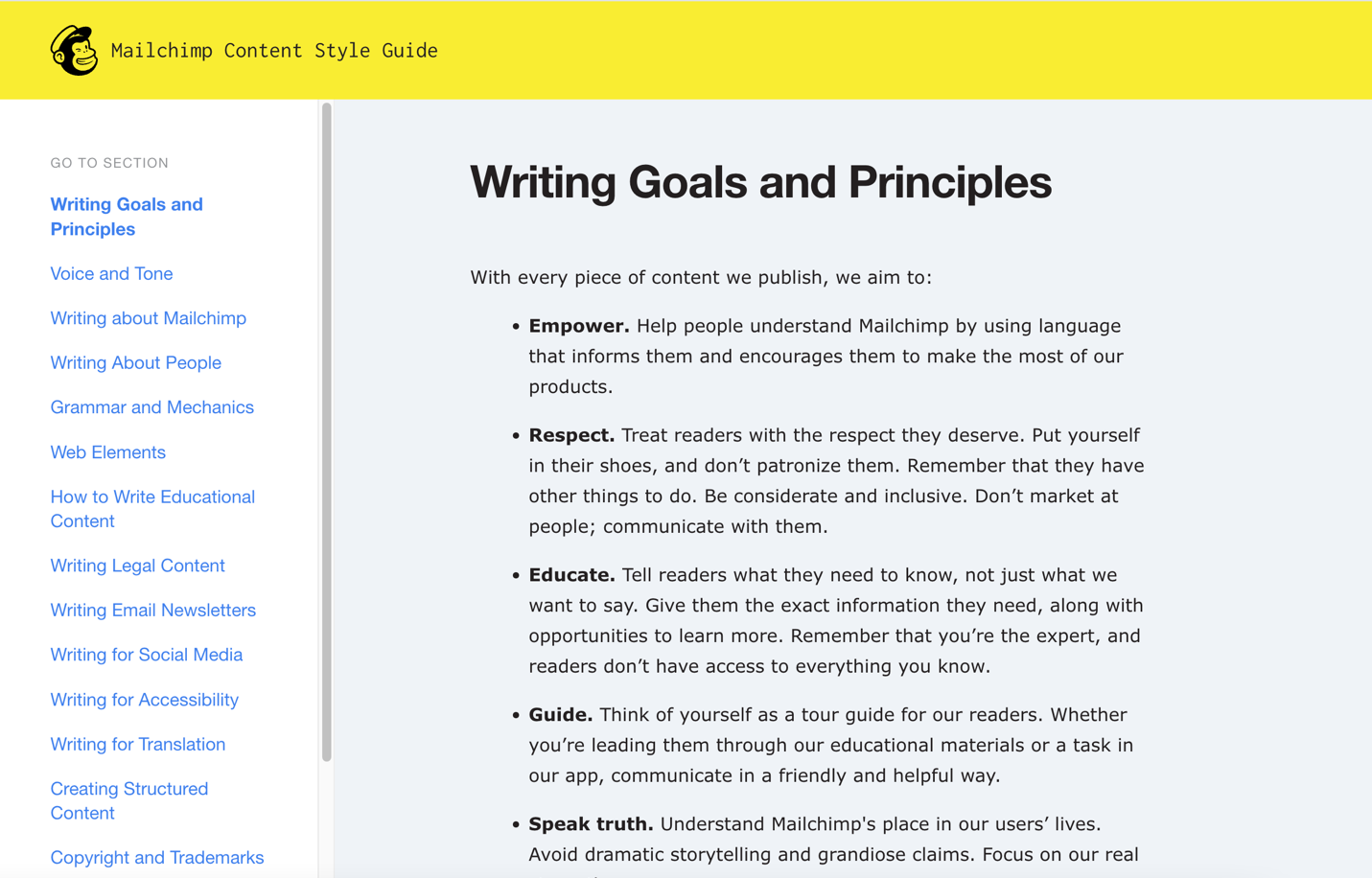
Task: Navigate to Creating Structured Content
Action: point(128,800)
